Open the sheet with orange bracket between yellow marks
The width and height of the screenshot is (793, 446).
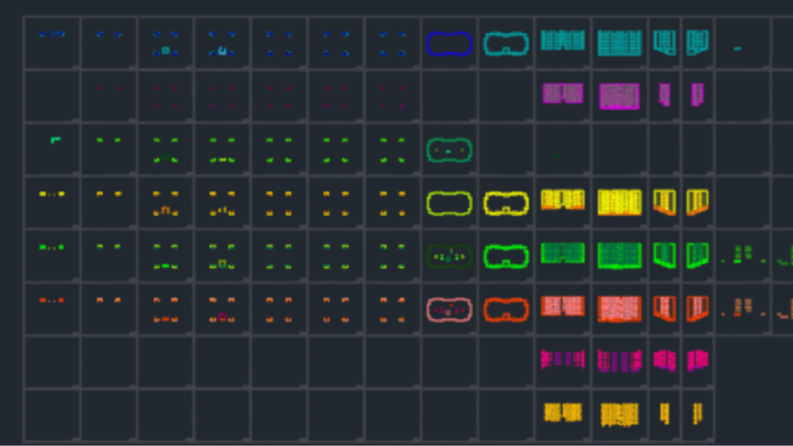pos(165,203)
